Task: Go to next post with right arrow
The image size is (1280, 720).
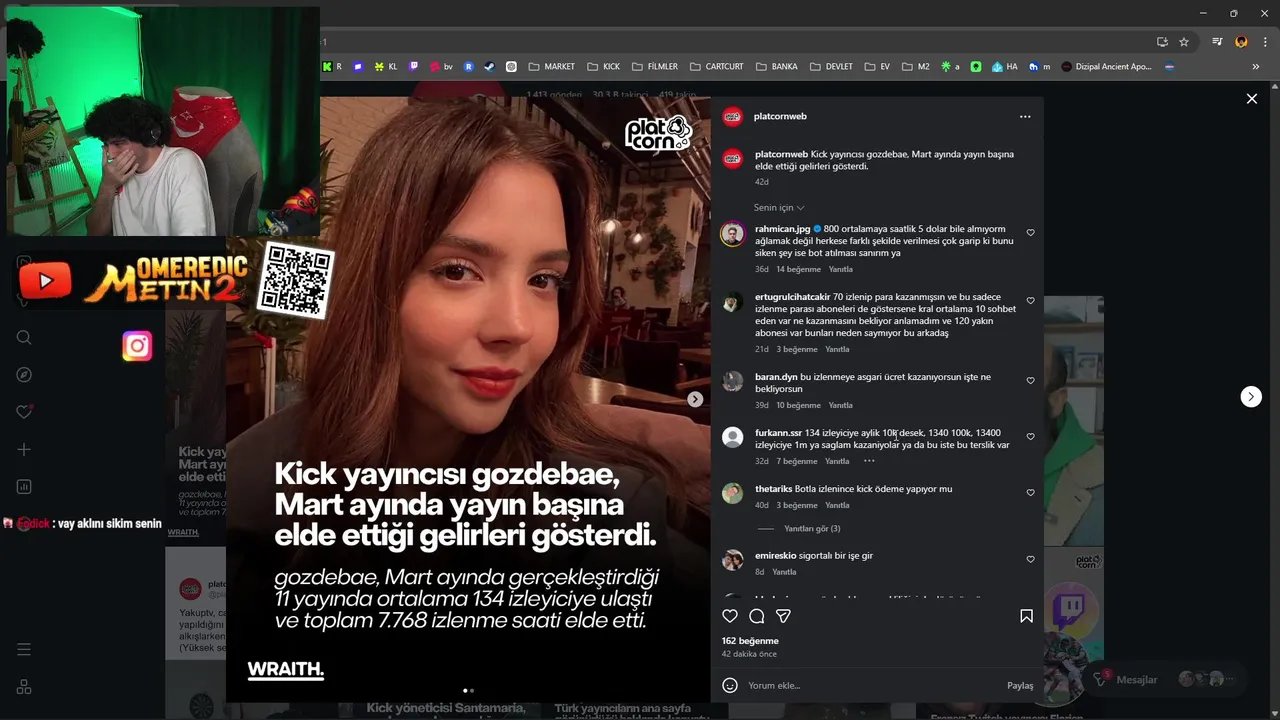Action: (x=1251, y=397)
